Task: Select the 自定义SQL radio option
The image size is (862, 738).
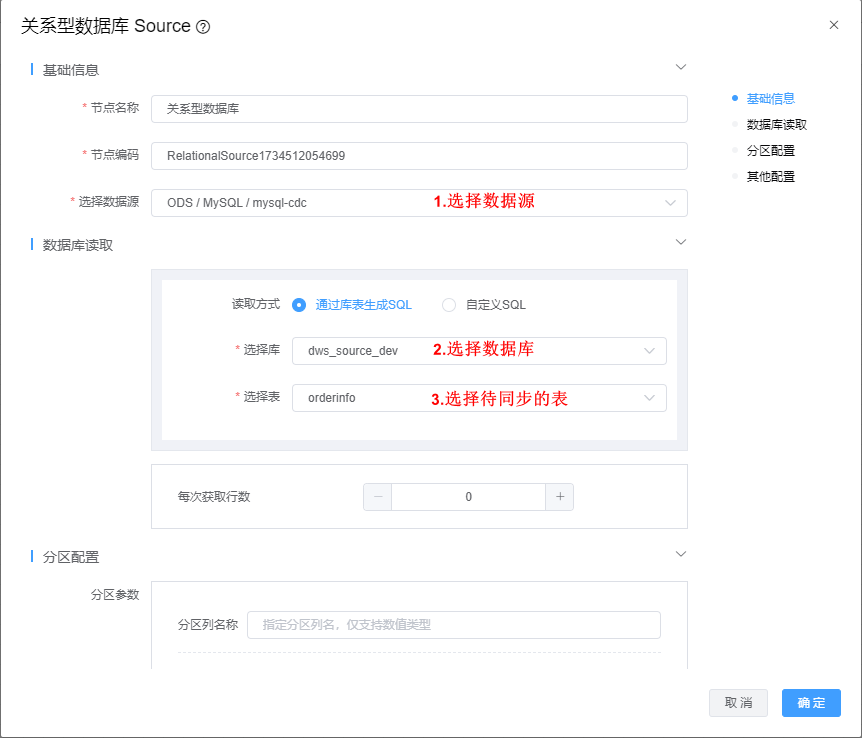Action: click(449, 305)
